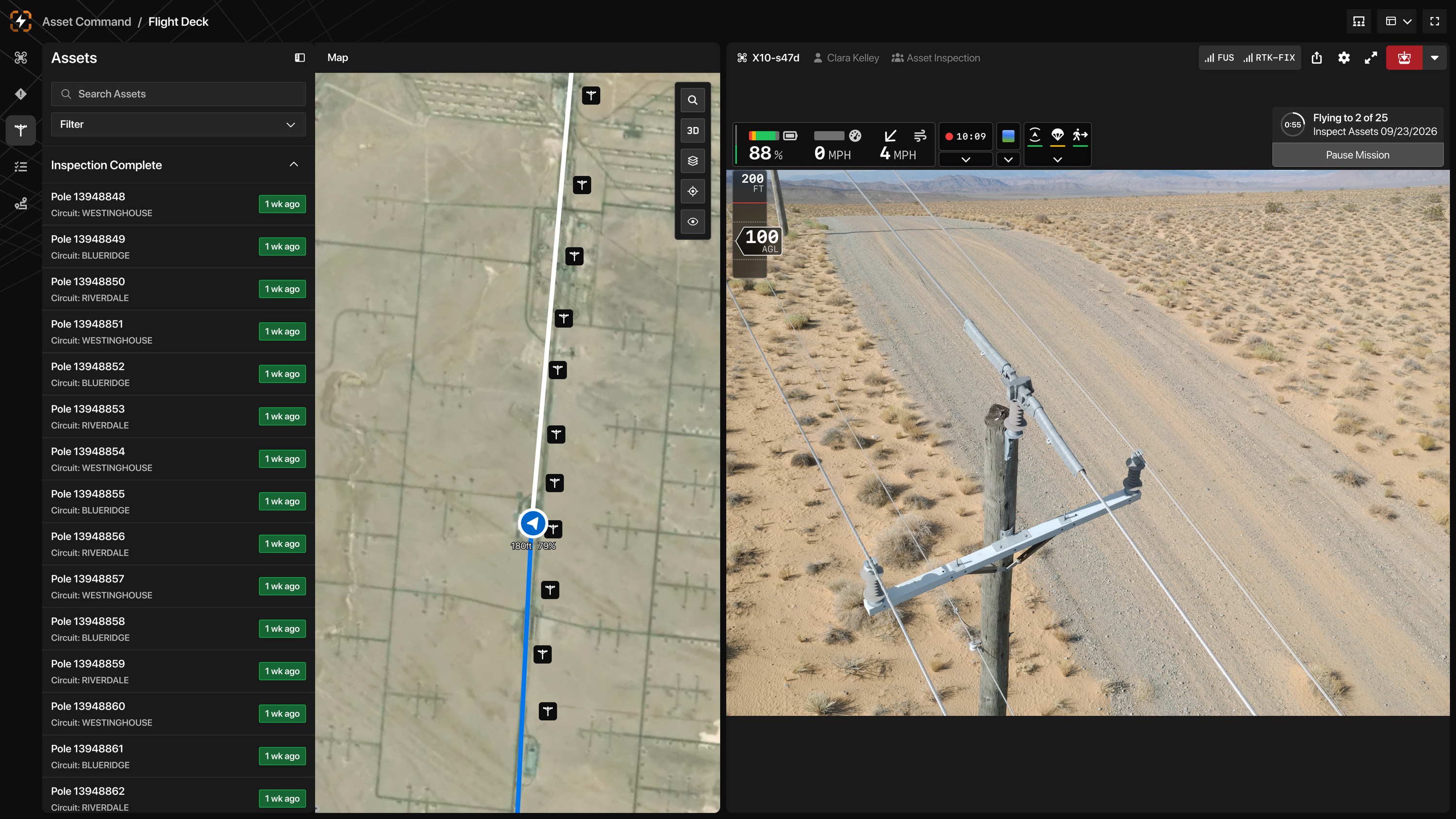Viewport: 1456px width, 819px height.
Task: Click the red return-to-dock button
Action: pos(1404,58)
